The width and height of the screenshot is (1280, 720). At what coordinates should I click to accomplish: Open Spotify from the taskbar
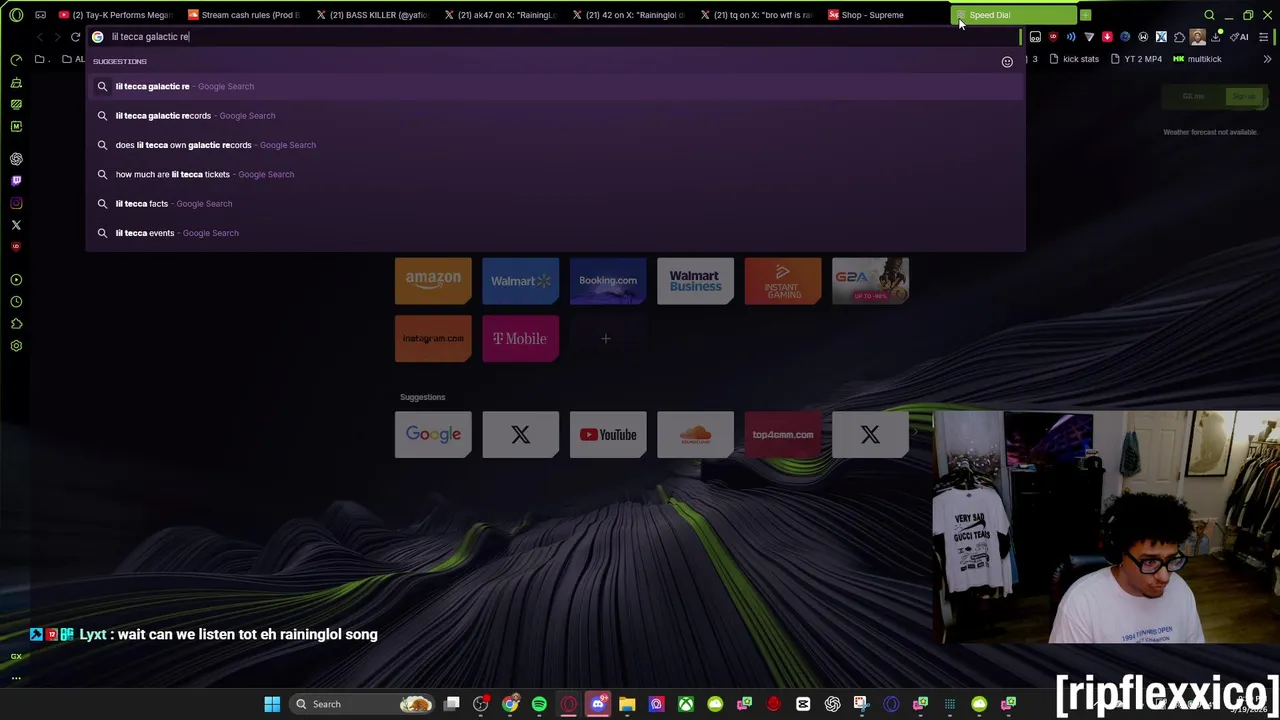pyautogui.click(x=539, y=704)
